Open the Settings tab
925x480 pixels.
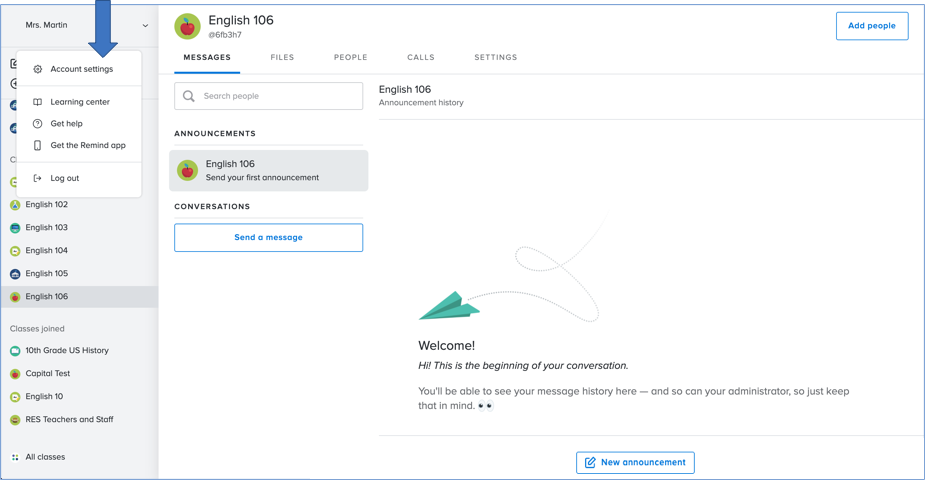tap(495, 58)
